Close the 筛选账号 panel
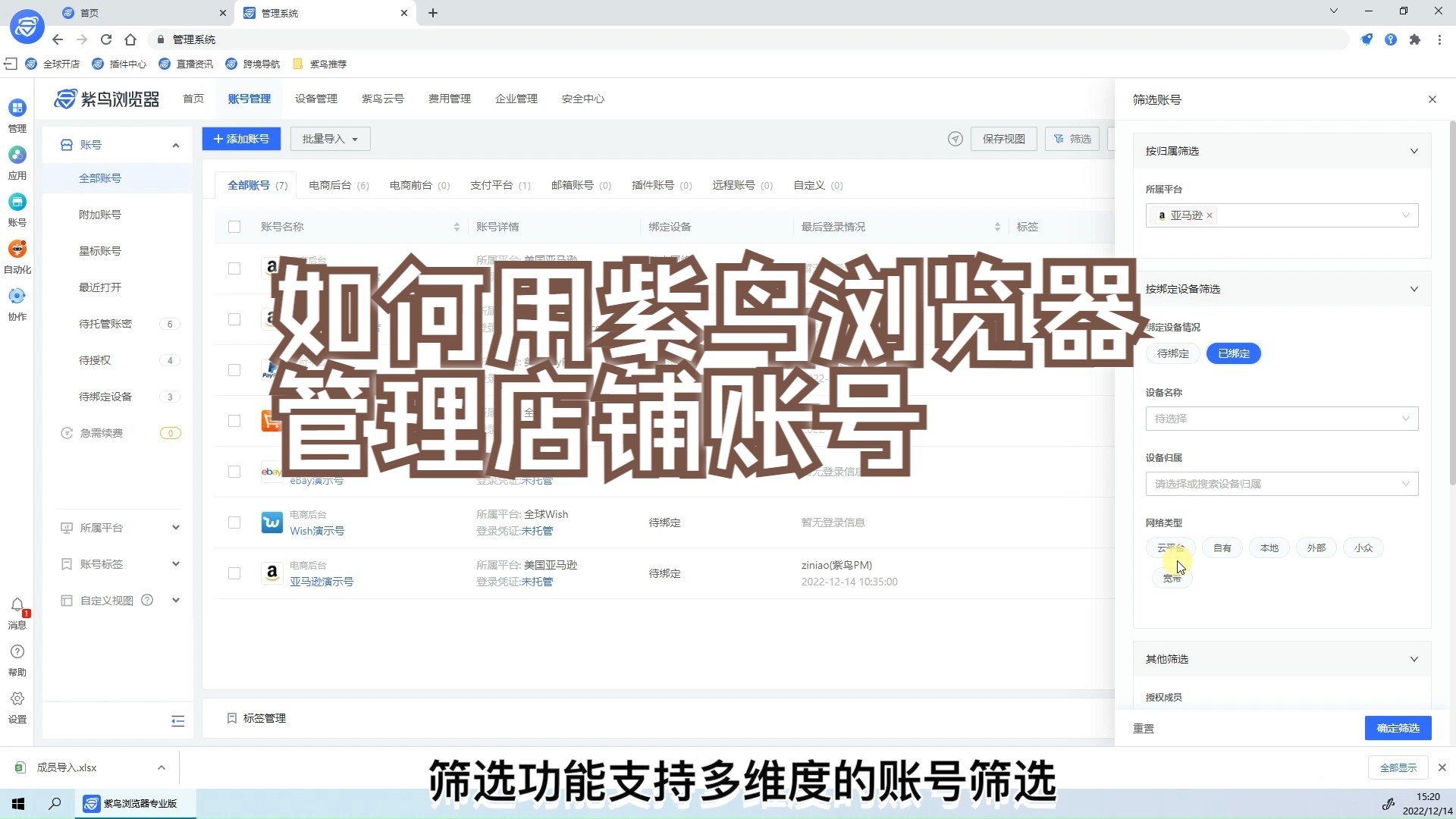This screenshot has height=819, width=1456. [1432, 99]
